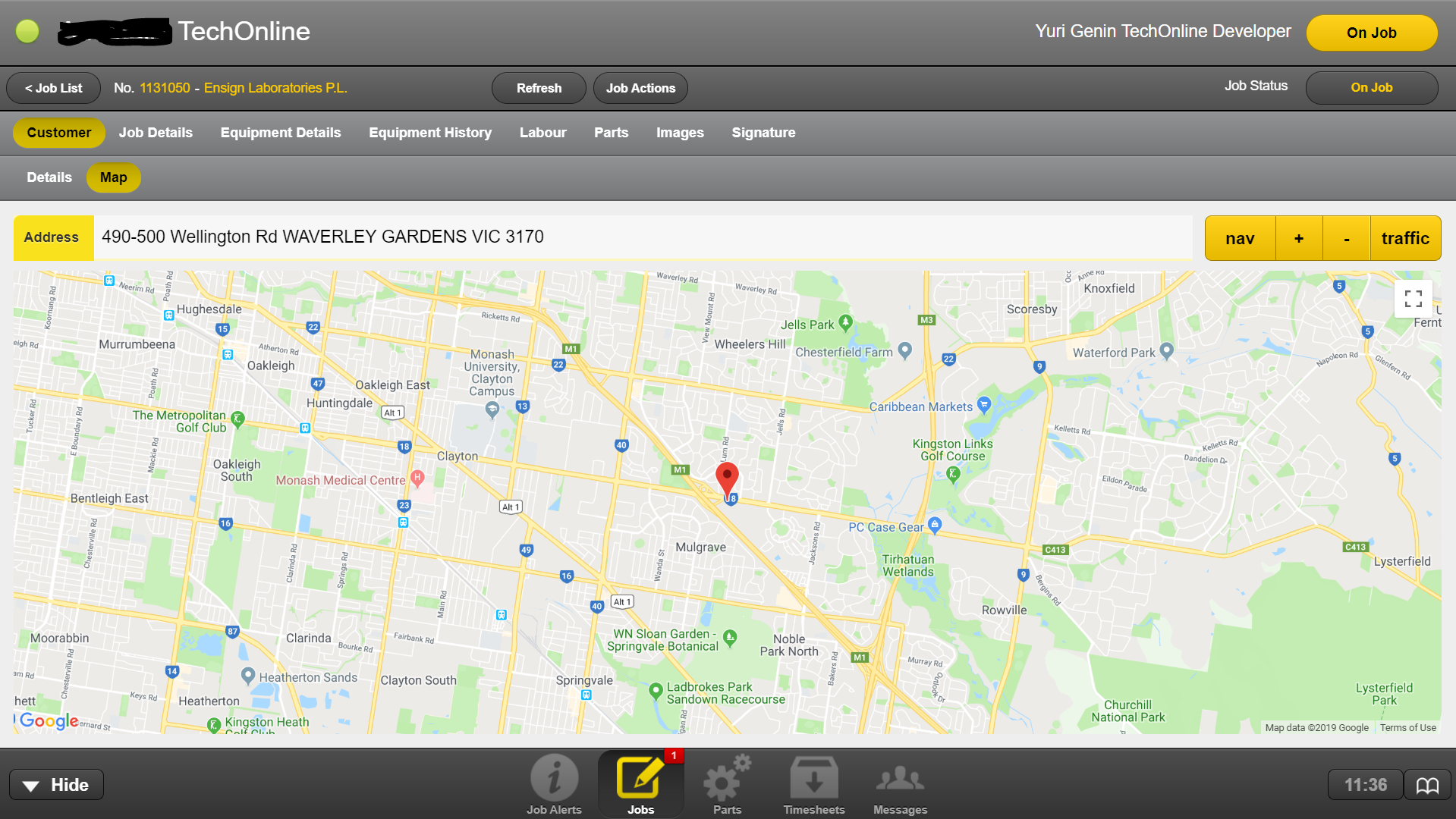Open the Signature tab
Image resolution: width=1456 pixels, height=819 pixels.
tap(763, 133)
